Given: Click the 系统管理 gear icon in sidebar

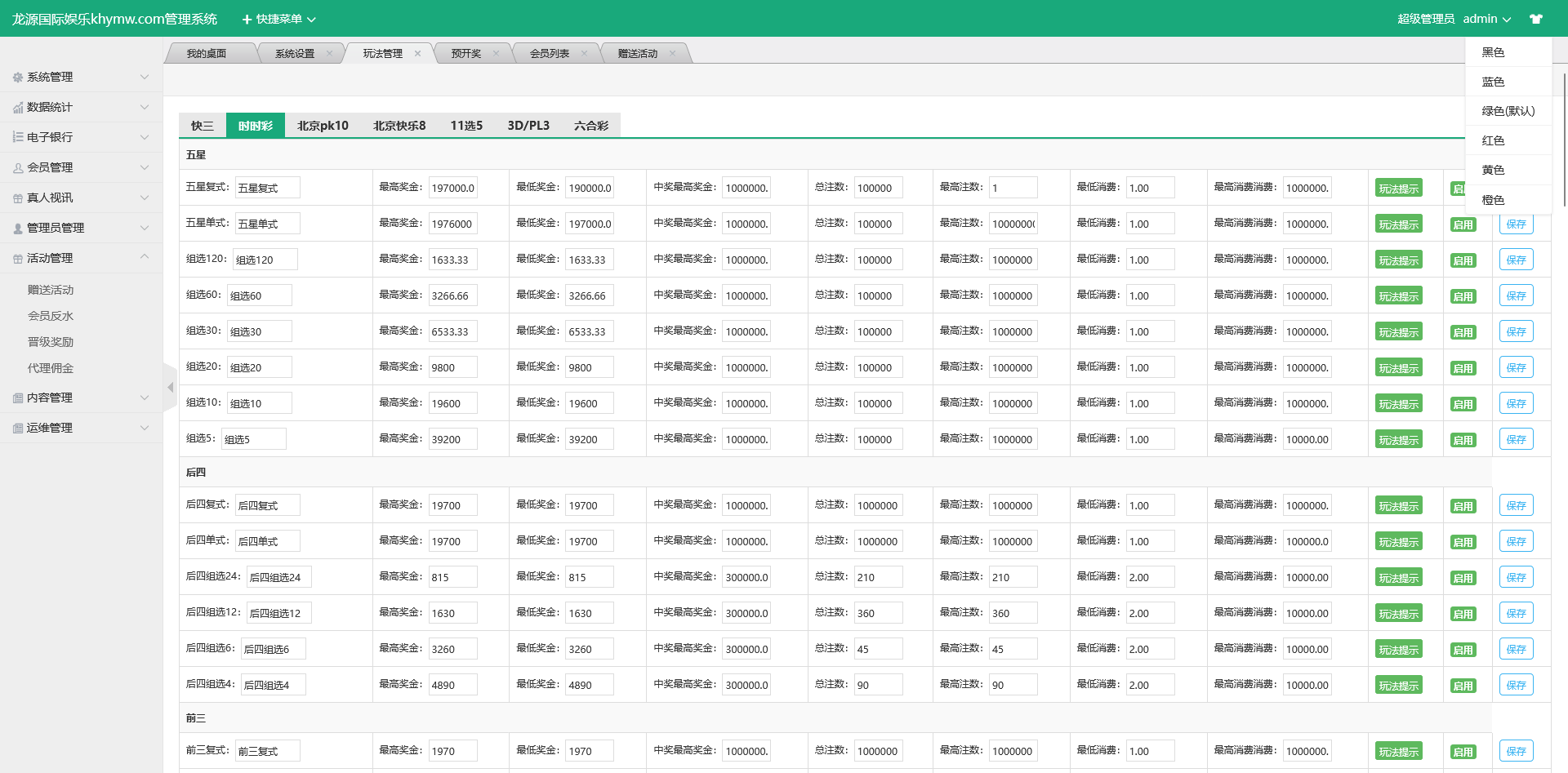Looking at the screenshot, I should coord(18,78).
